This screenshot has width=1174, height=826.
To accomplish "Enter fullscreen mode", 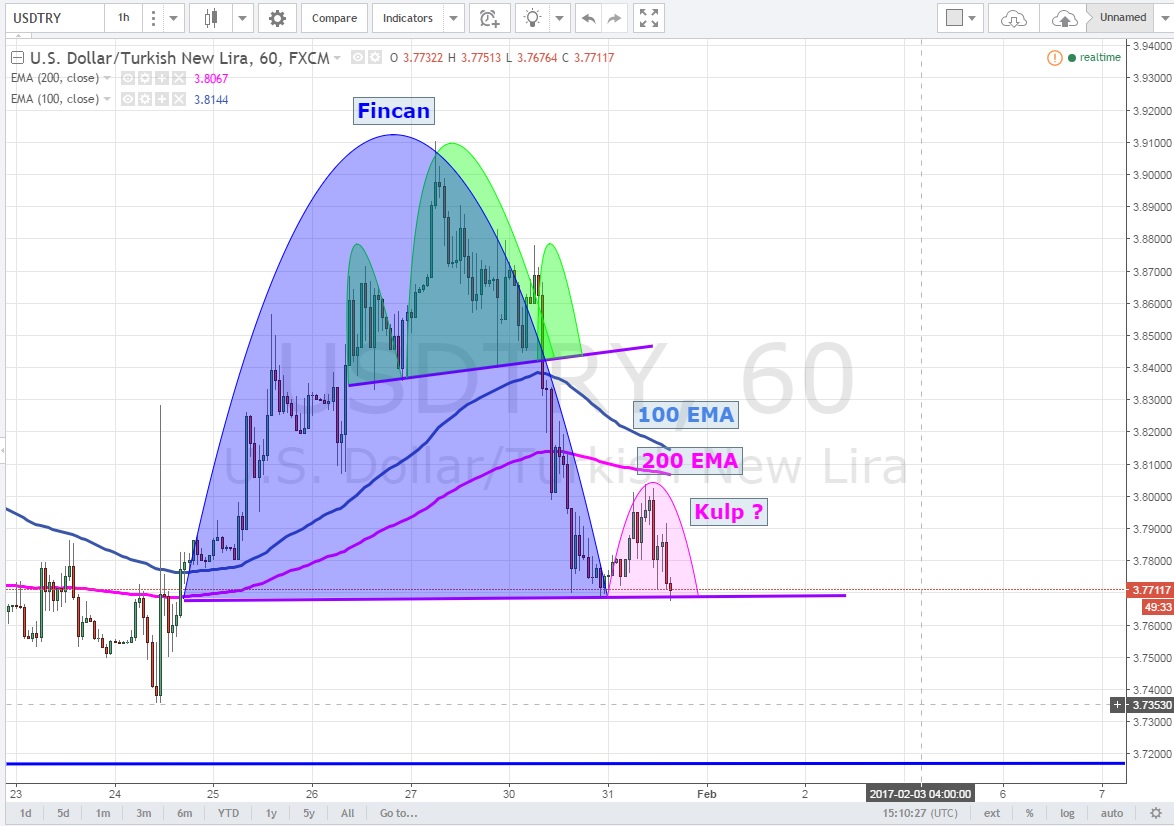I will click(x=649, y=18).
